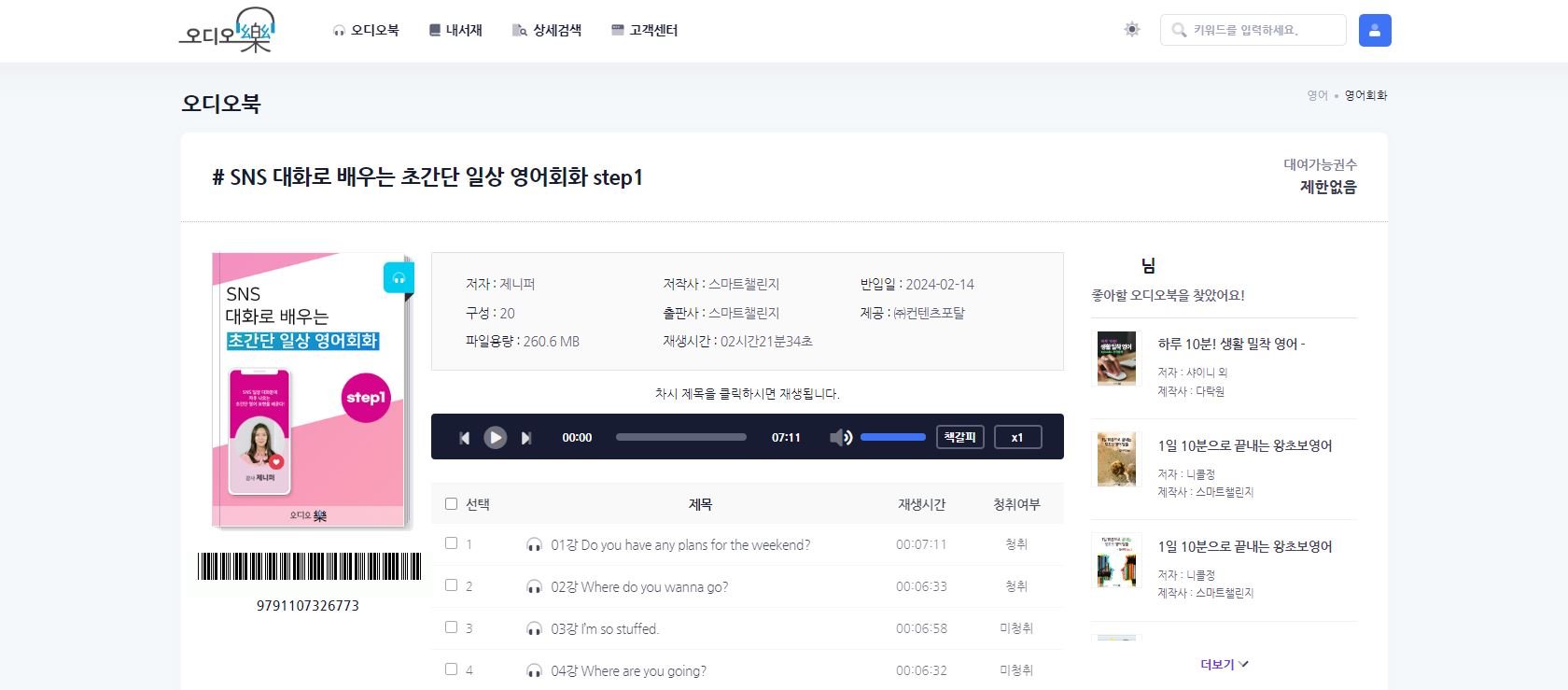The height and width of the screenshot is (690, 1568).
Task: Click 청취 status of track 2
Action: tap(1016, 586)
